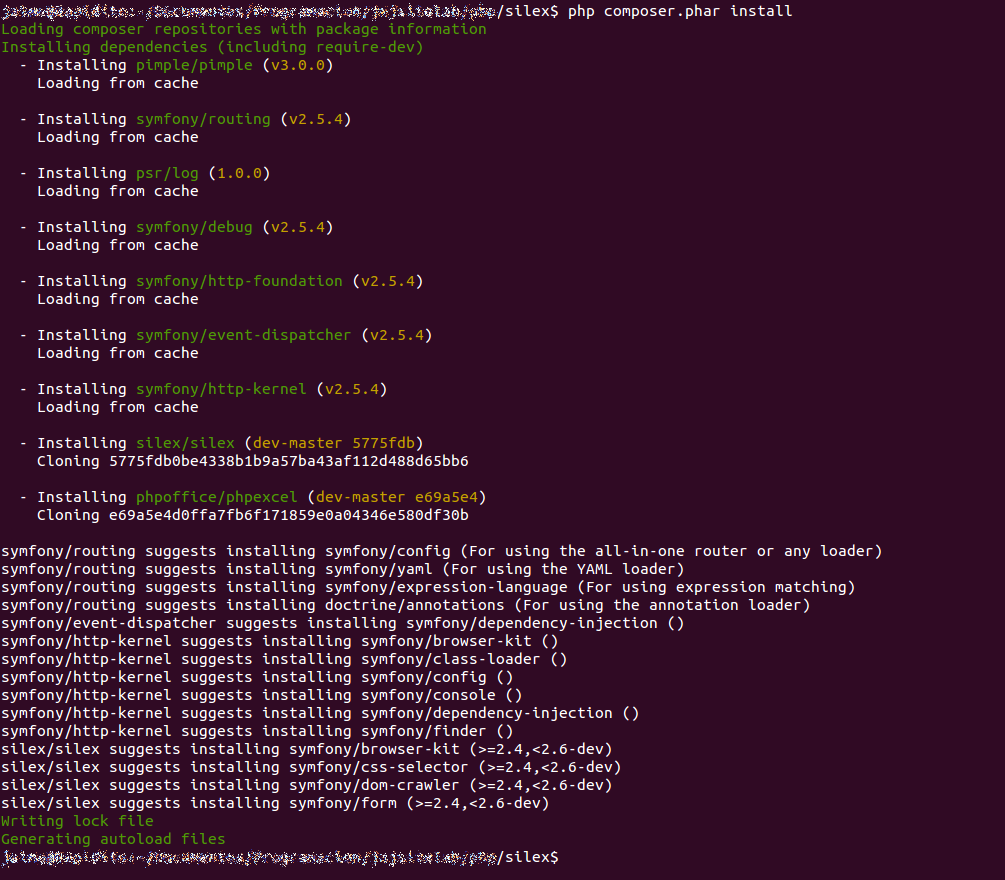Click 'Loading from cache' under psr/log
This screenshot has width=1005, height=880.
tap(118, 190)
